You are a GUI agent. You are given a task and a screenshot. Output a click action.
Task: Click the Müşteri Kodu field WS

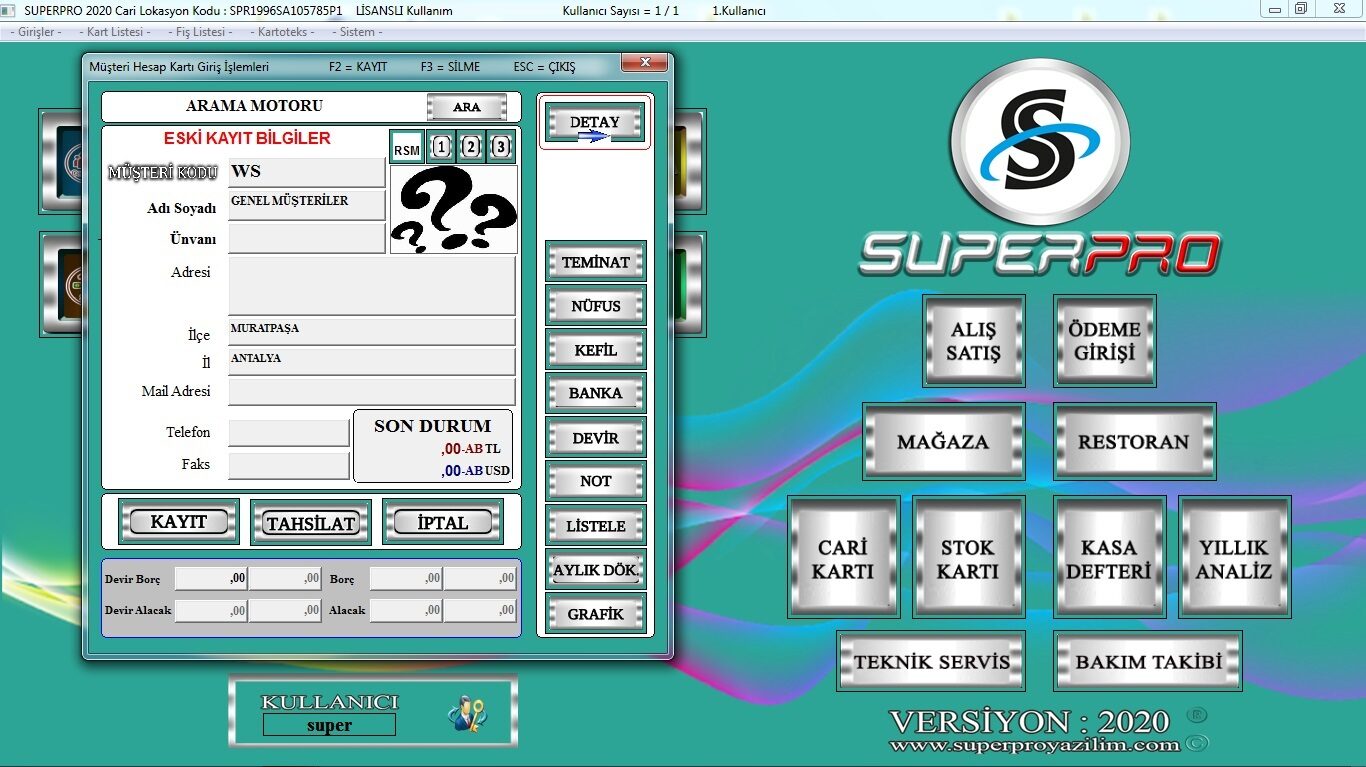pyautogui.click(x=307, y=172)
